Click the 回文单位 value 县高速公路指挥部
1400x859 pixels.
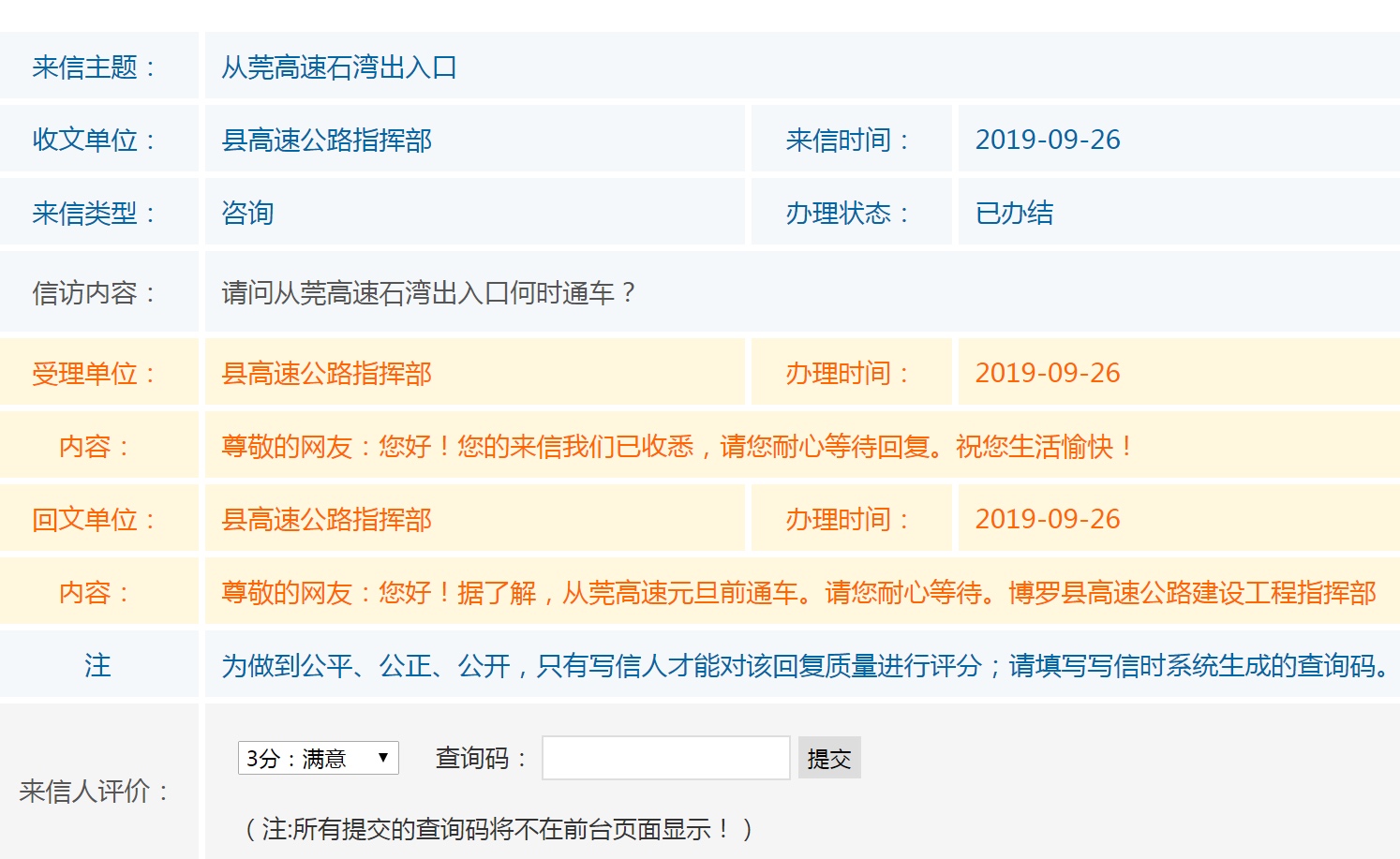click(326, 520)
